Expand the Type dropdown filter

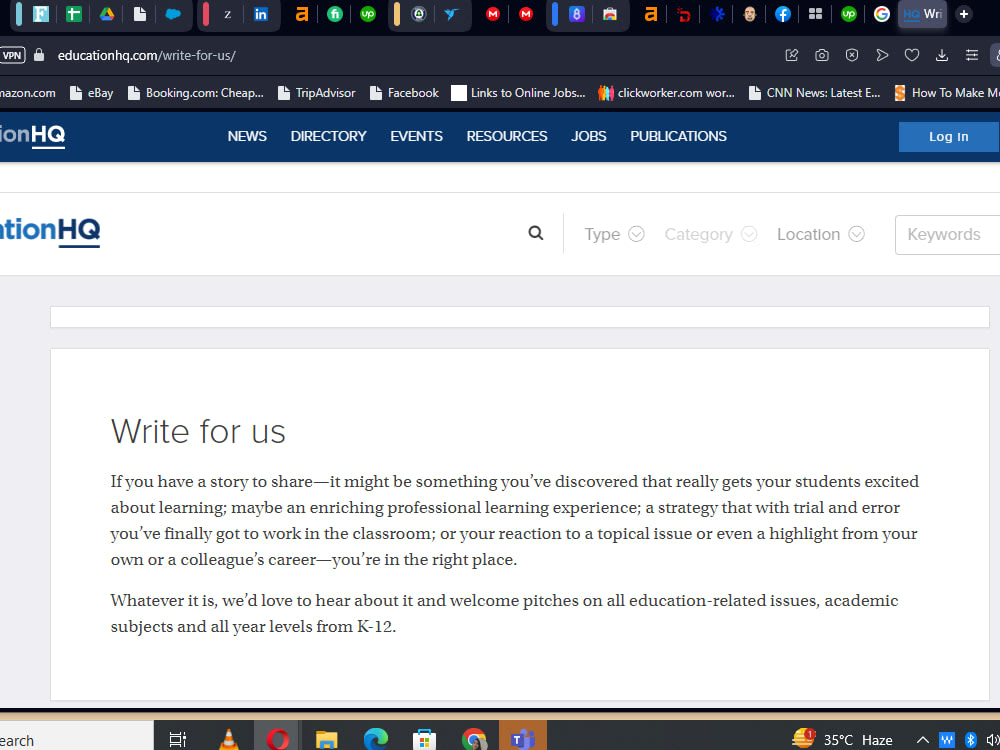(614, 235)
